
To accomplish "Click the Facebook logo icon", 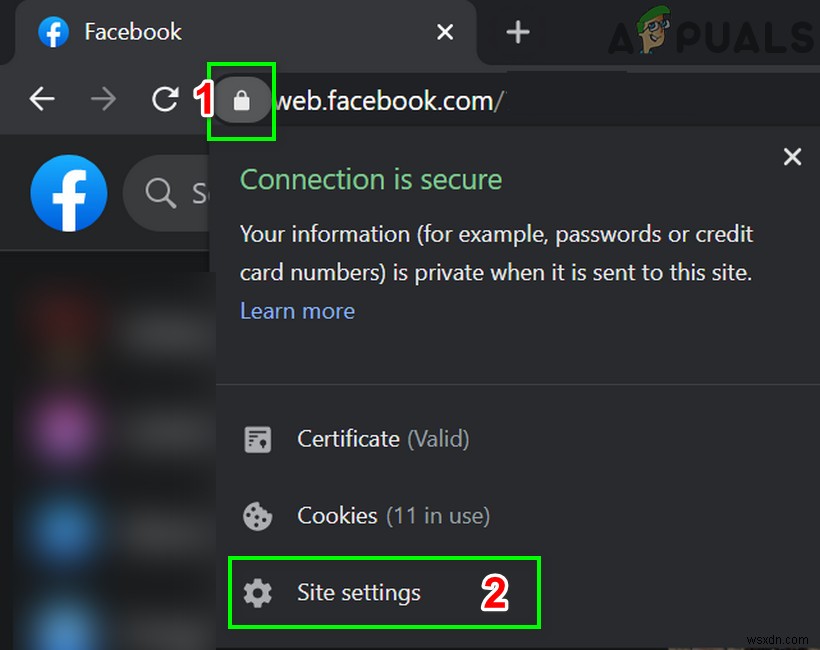I will coord(68,193).
